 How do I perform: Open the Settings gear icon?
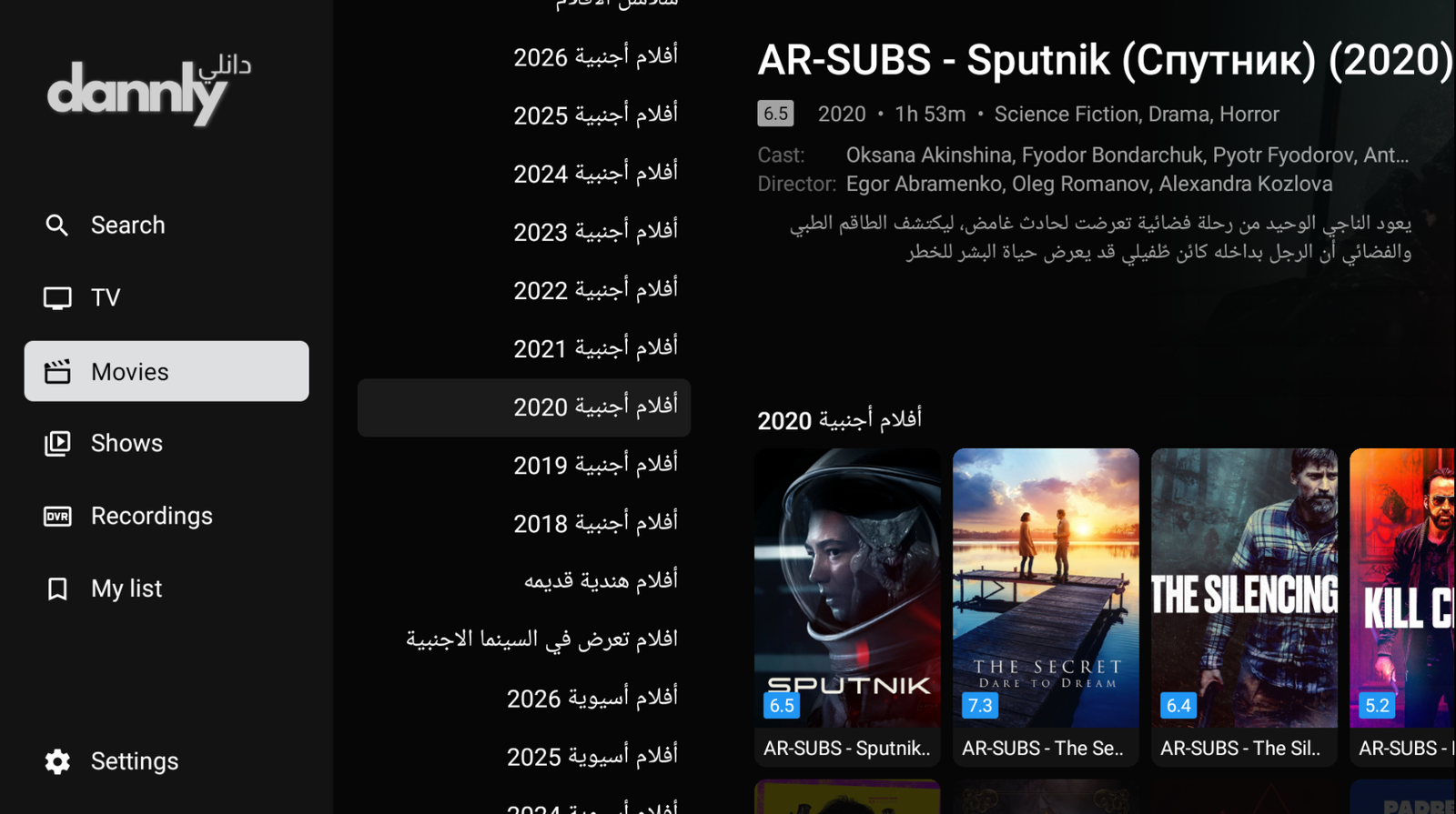coord(57,761)
